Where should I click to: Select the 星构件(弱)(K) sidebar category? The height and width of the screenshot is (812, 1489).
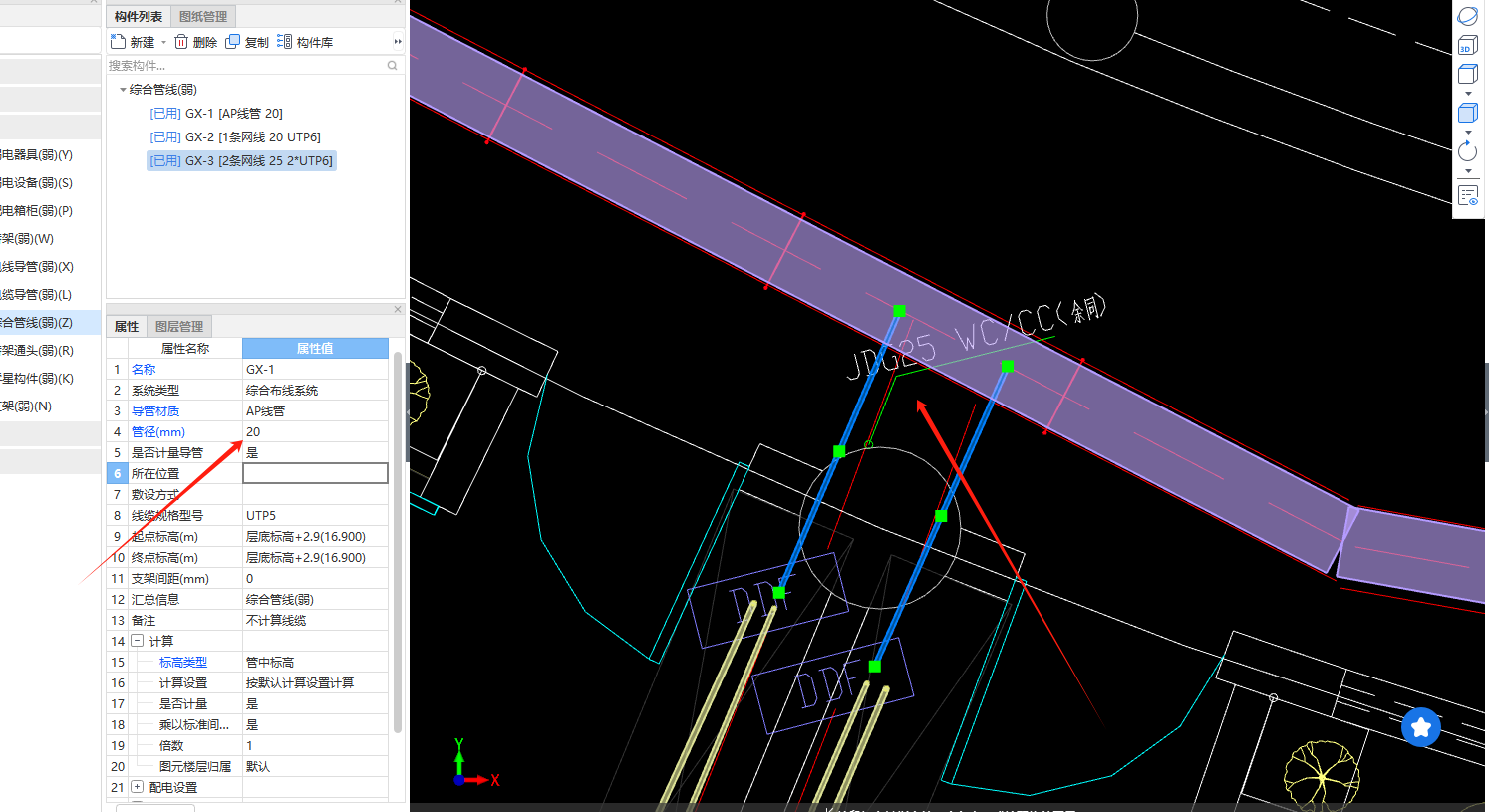(x=50, y=378)
